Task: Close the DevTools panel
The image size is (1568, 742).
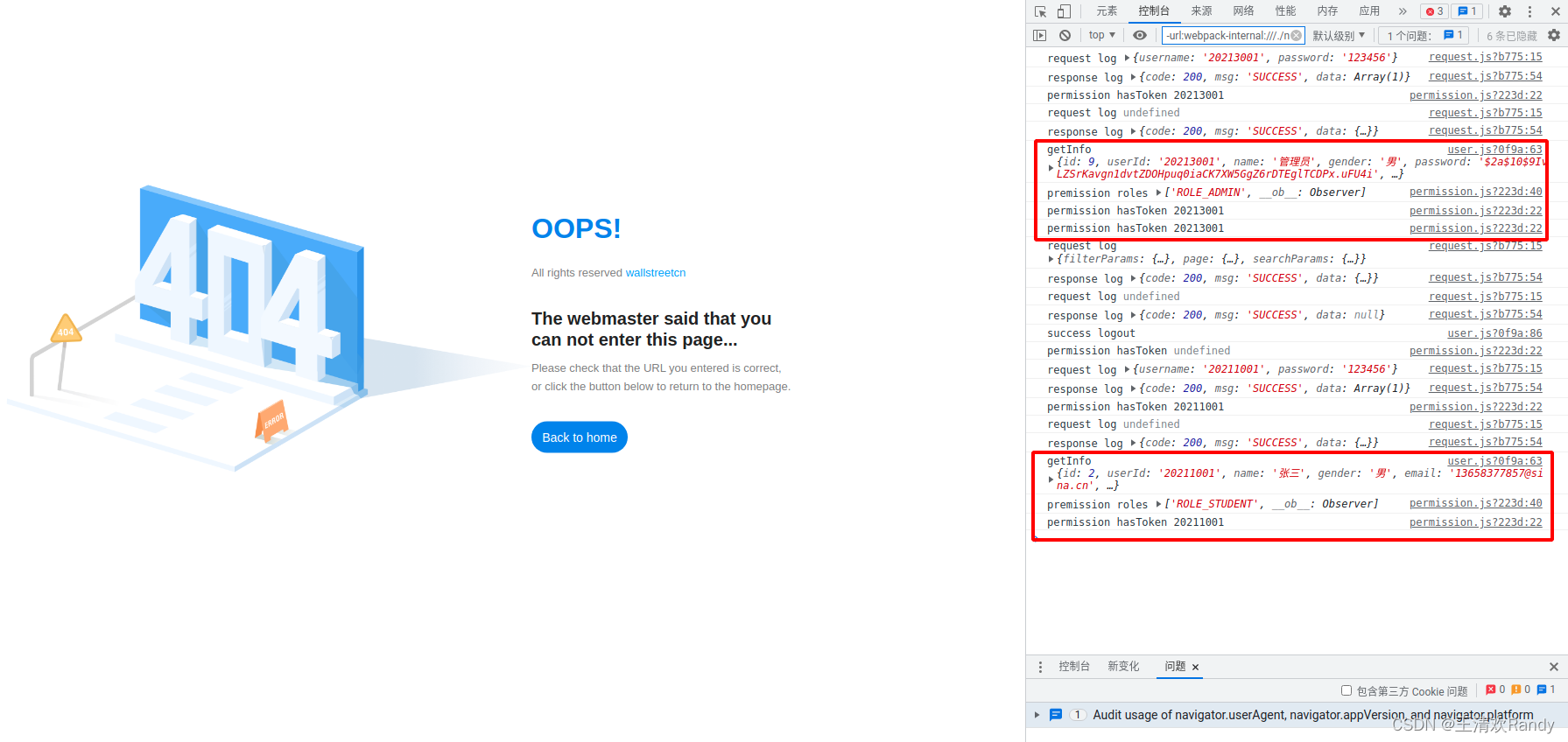Action: click(x=1556, y=11)
